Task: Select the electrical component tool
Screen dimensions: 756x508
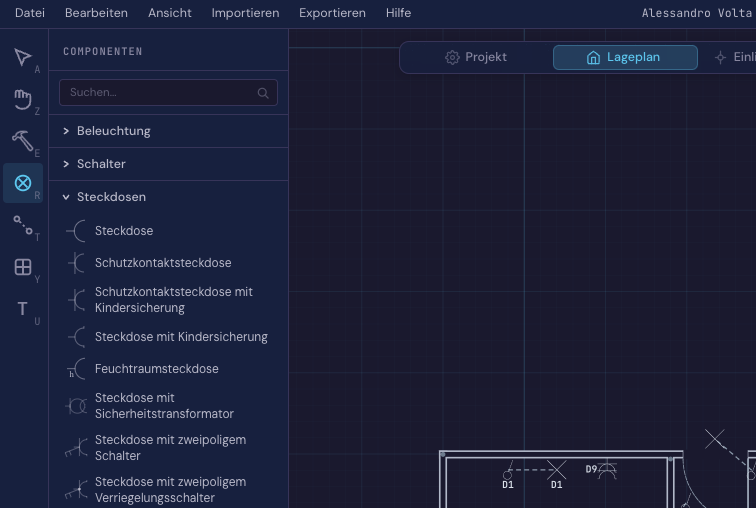Action: [x=23, y=183]
